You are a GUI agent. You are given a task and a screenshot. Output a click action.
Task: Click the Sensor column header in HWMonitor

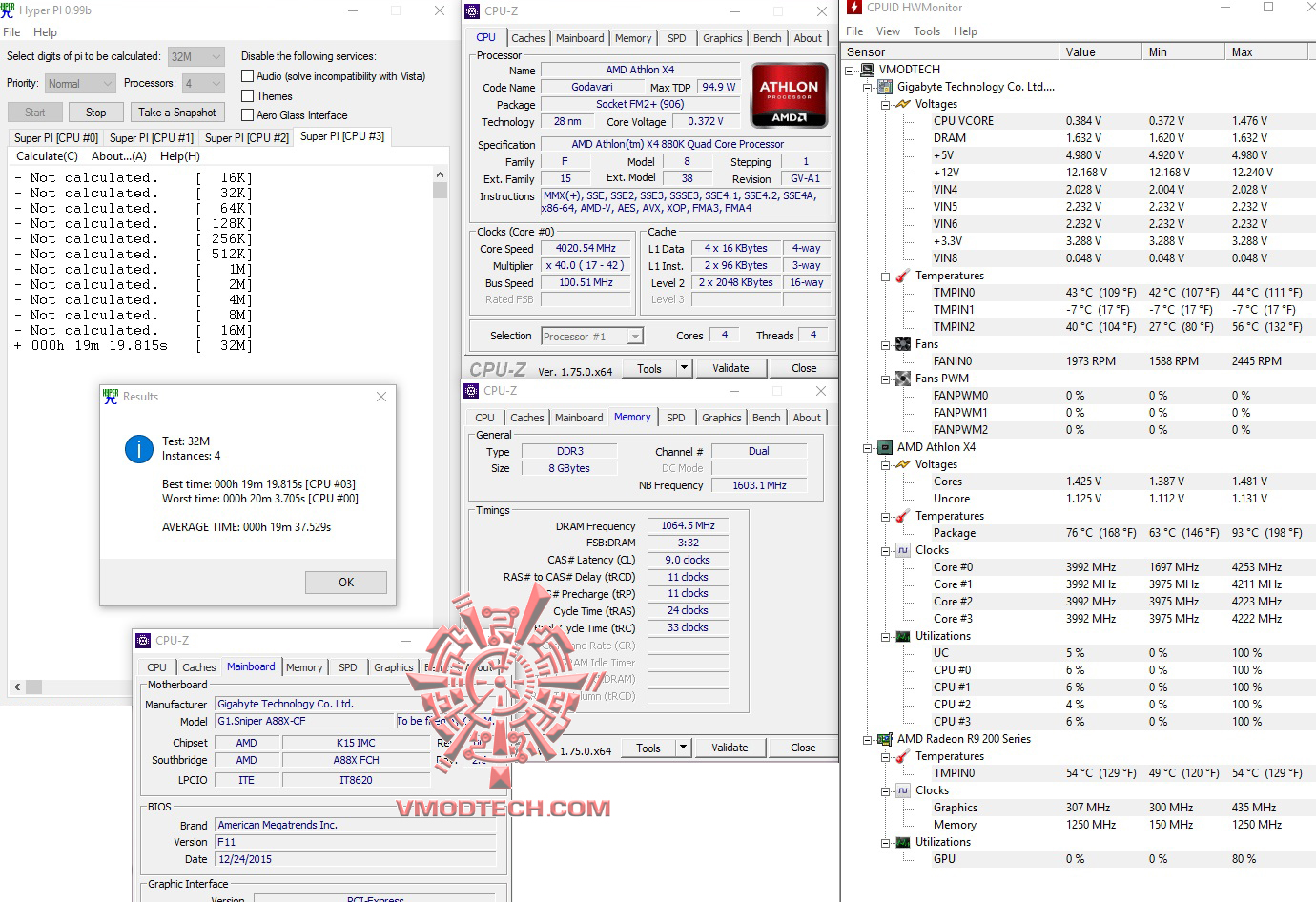[x=951, y=52]
